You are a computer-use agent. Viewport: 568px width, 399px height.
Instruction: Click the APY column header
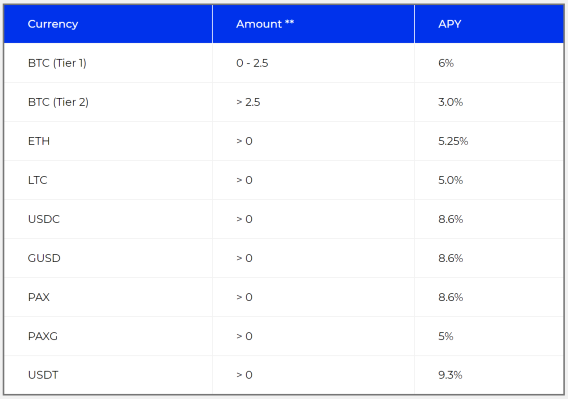(450, 24)
